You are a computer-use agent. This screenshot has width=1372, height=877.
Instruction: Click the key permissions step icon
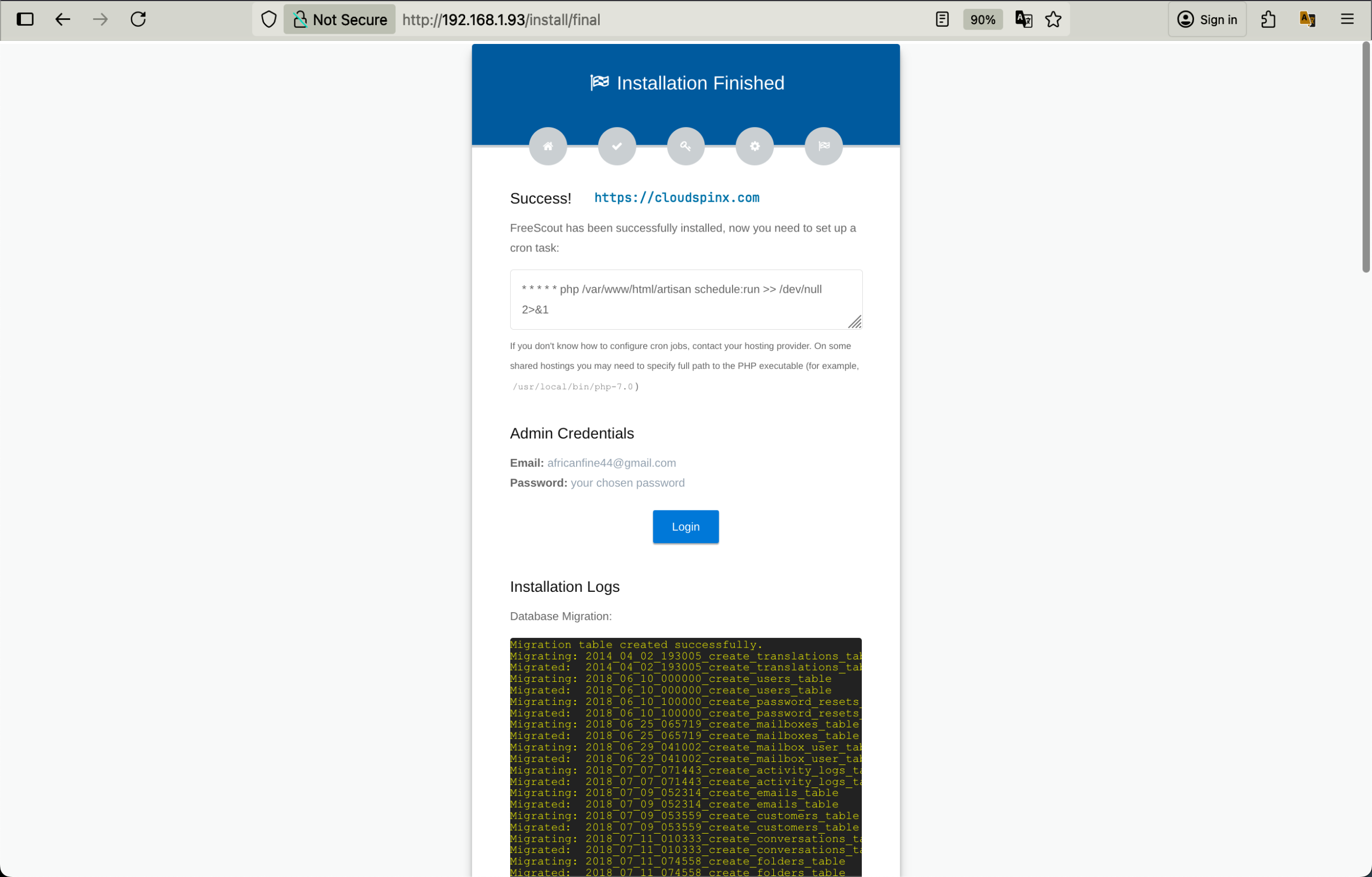[x=685, y=146]
